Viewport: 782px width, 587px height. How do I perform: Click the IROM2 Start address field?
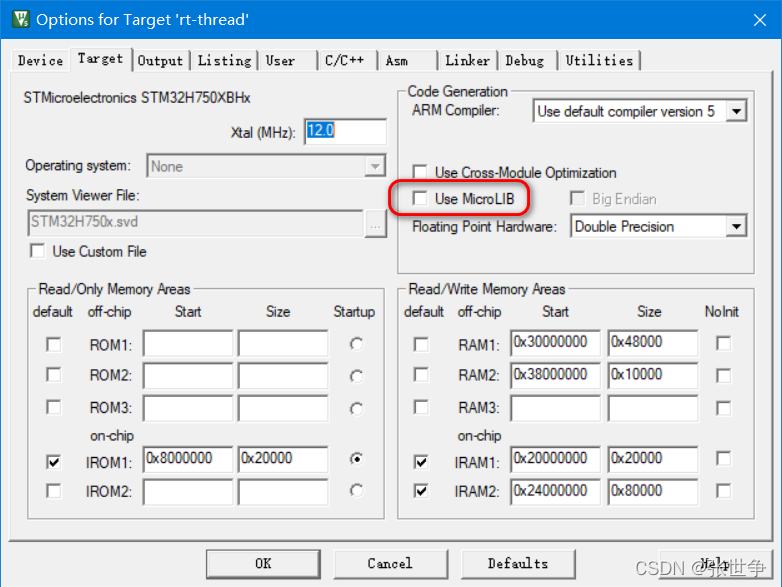(188, 492)
